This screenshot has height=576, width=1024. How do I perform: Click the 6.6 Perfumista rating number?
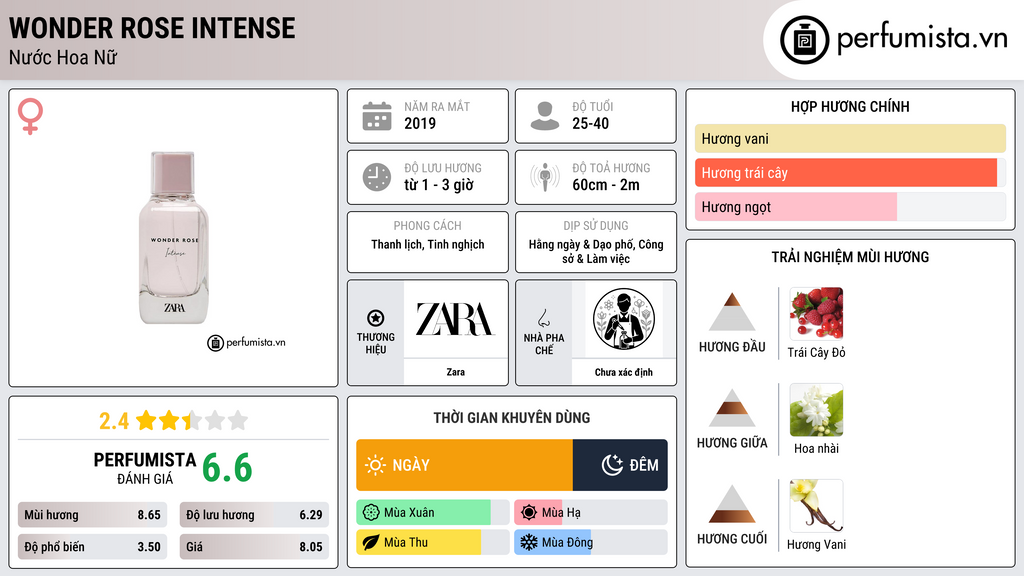click(x=227, y=468)
